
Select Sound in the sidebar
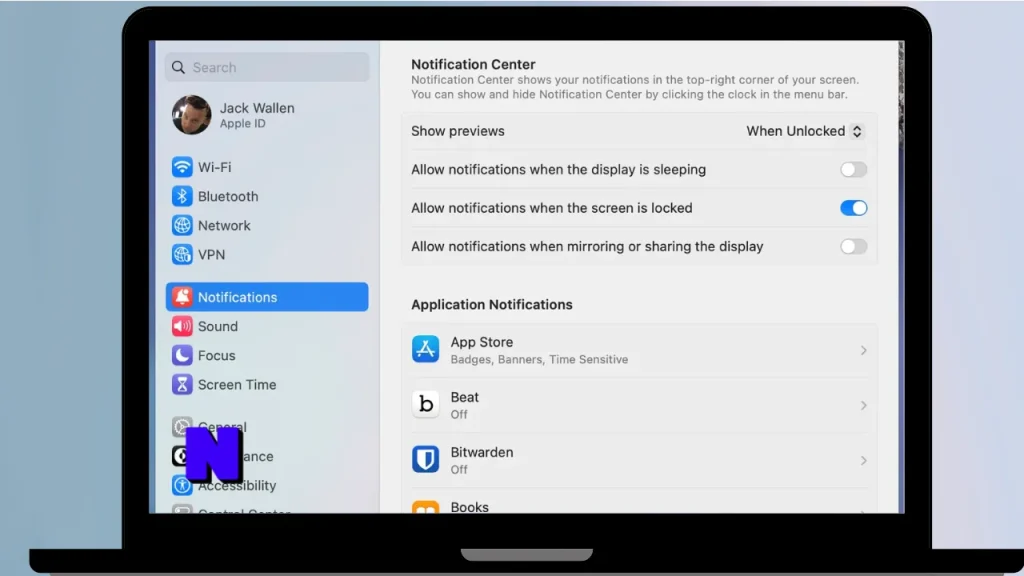[x=266, y=326]
